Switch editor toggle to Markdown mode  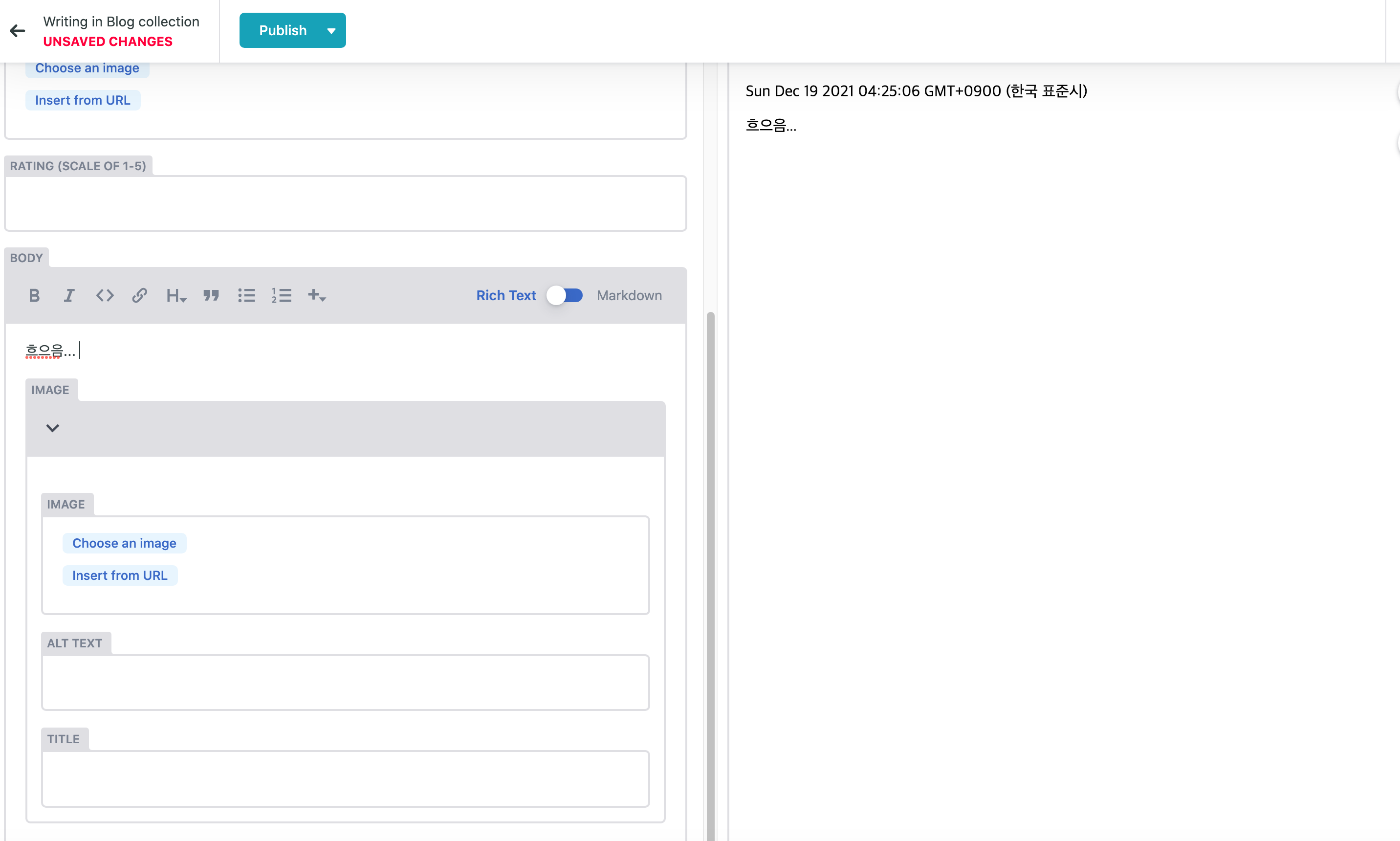point(565,295)
